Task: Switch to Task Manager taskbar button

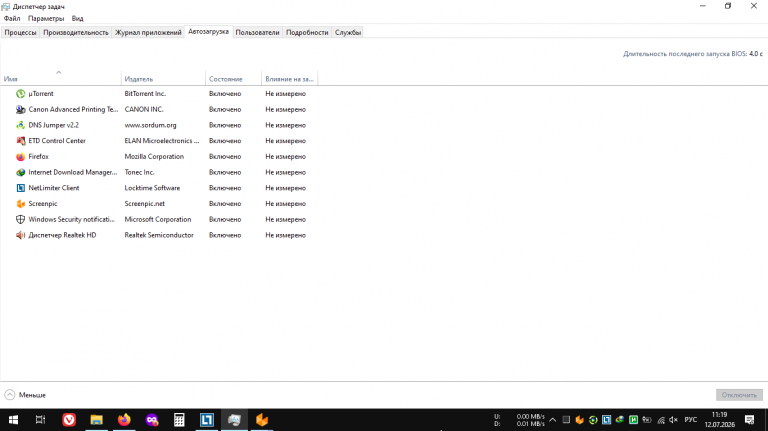Action: tap(234, 420)
